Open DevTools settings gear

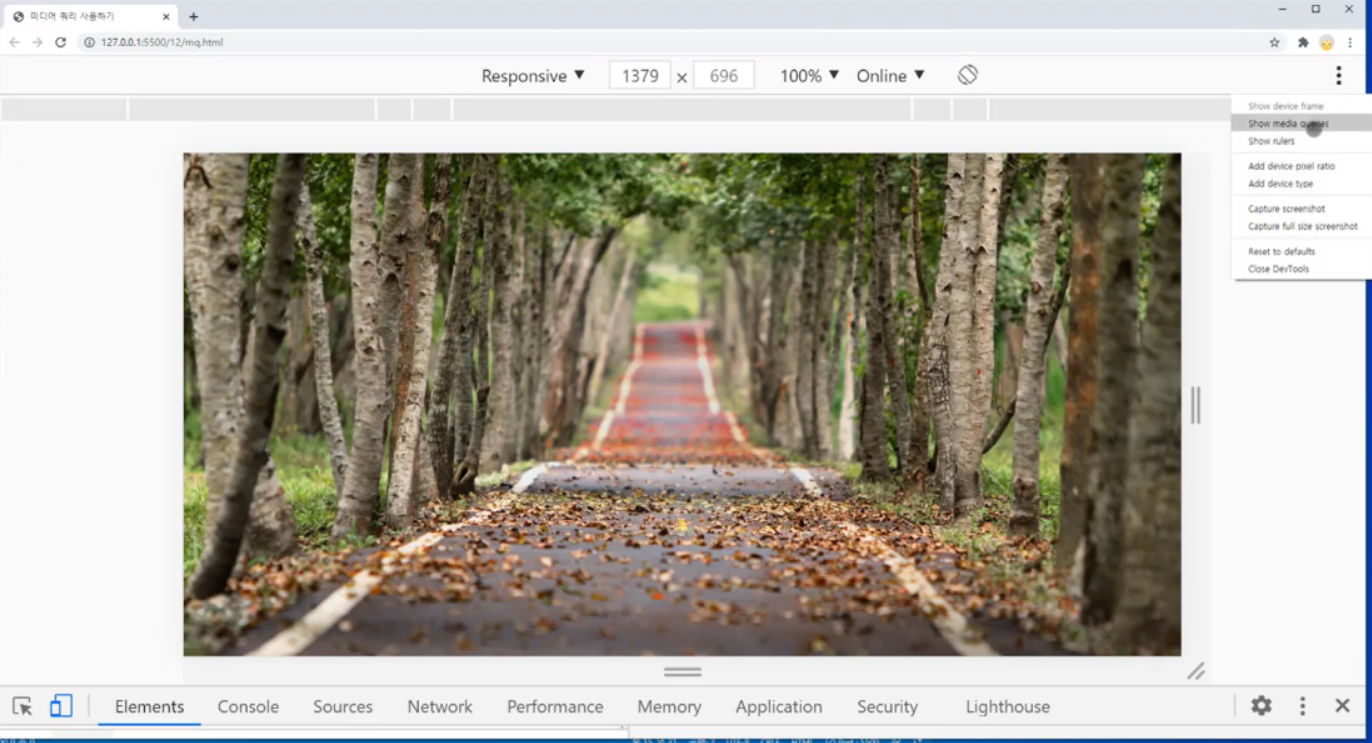click(1262, 706)
